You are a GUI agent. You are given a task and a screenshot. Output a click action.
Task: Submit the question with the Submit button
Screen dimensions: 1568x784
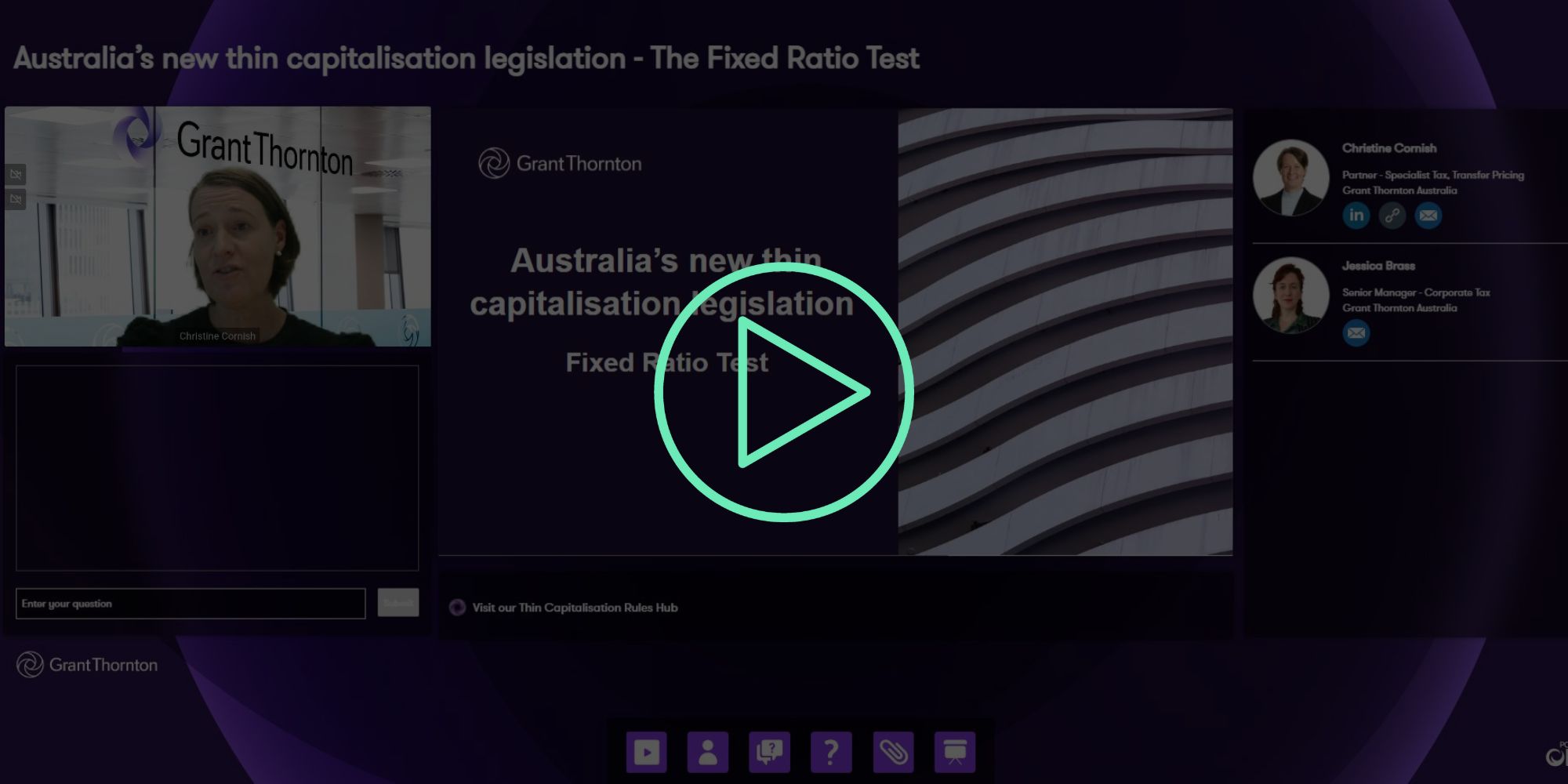tap(398, 603)
